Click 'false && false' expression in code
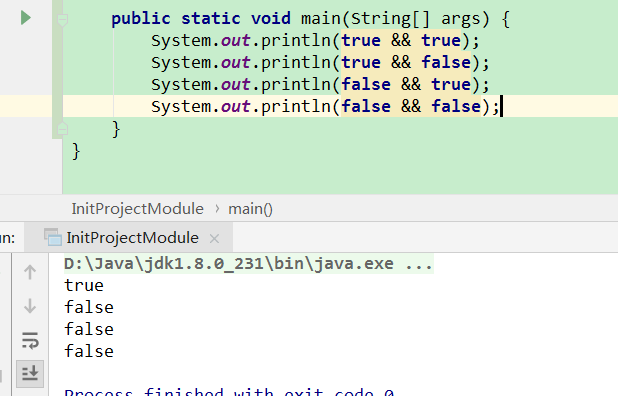Viewport: 618px width, 396px height. click(411, 106)
